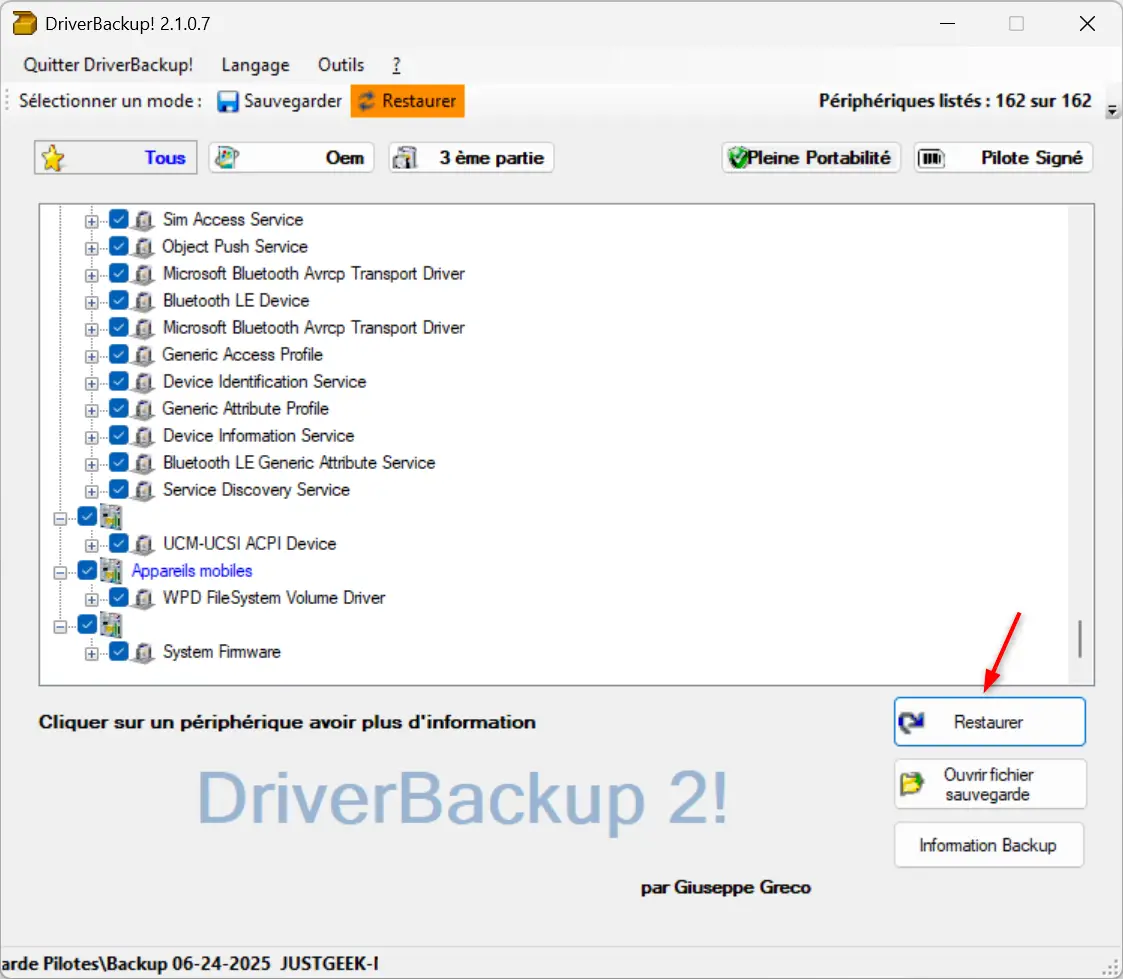Expand the Service Discovery Service node
Viewport: 1123px width, 979px height.
tap(92, 491)
